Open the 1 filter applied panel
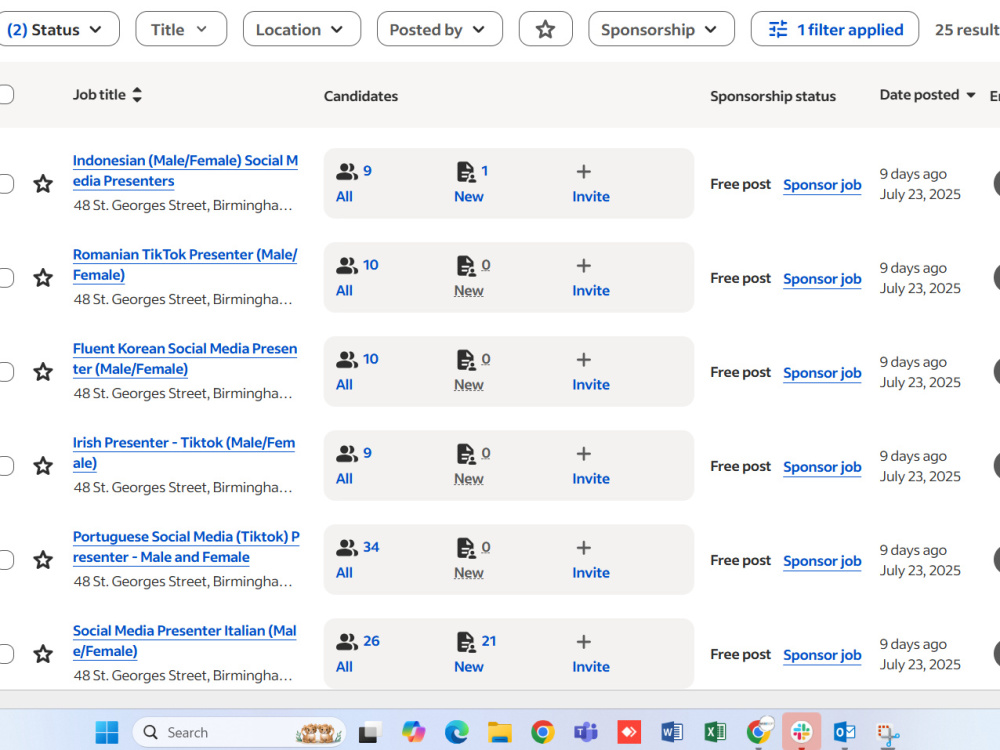The height and width of the screenshot is (750, 1000). click(x=835, y=29)
